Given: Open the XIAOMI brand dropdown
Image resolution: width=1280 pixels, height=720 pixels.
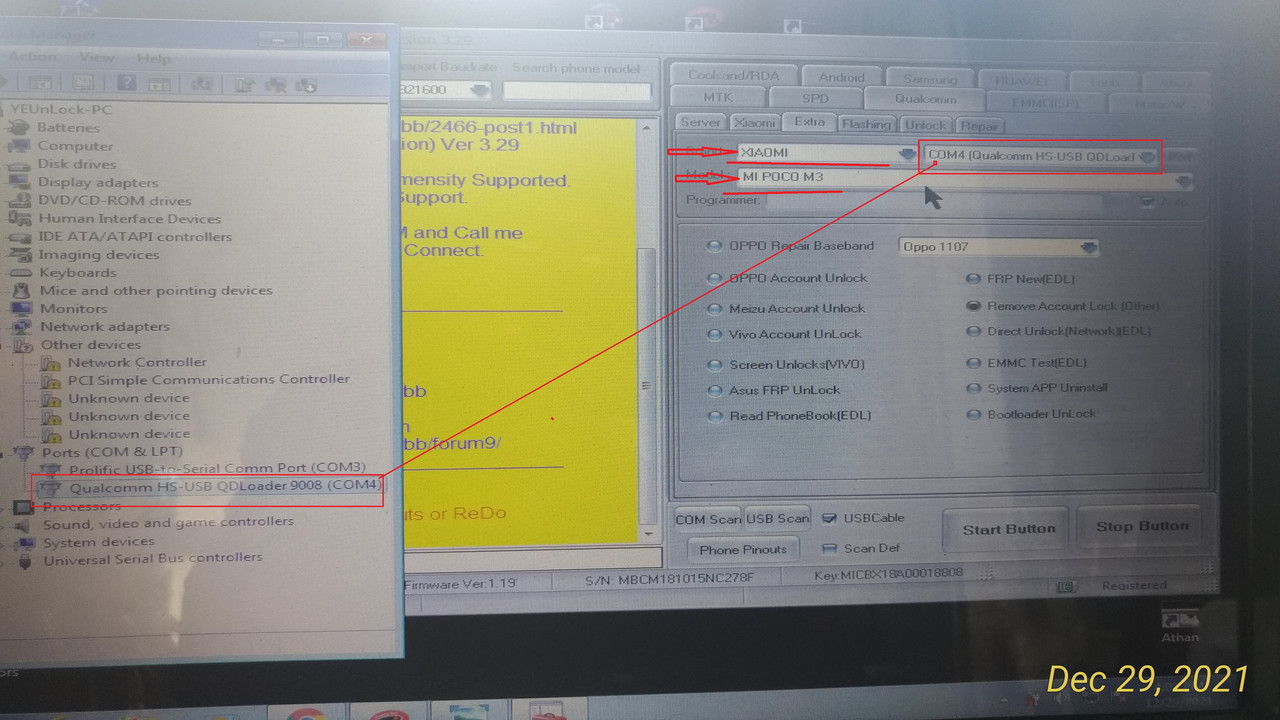Looking at the screenshot, I should 907,154.
